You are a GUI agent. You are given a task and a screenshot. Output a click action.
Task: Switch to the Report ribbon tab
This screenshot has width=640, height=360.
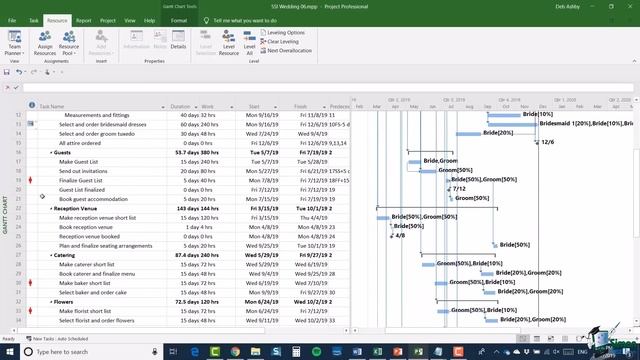click(84, 20)
